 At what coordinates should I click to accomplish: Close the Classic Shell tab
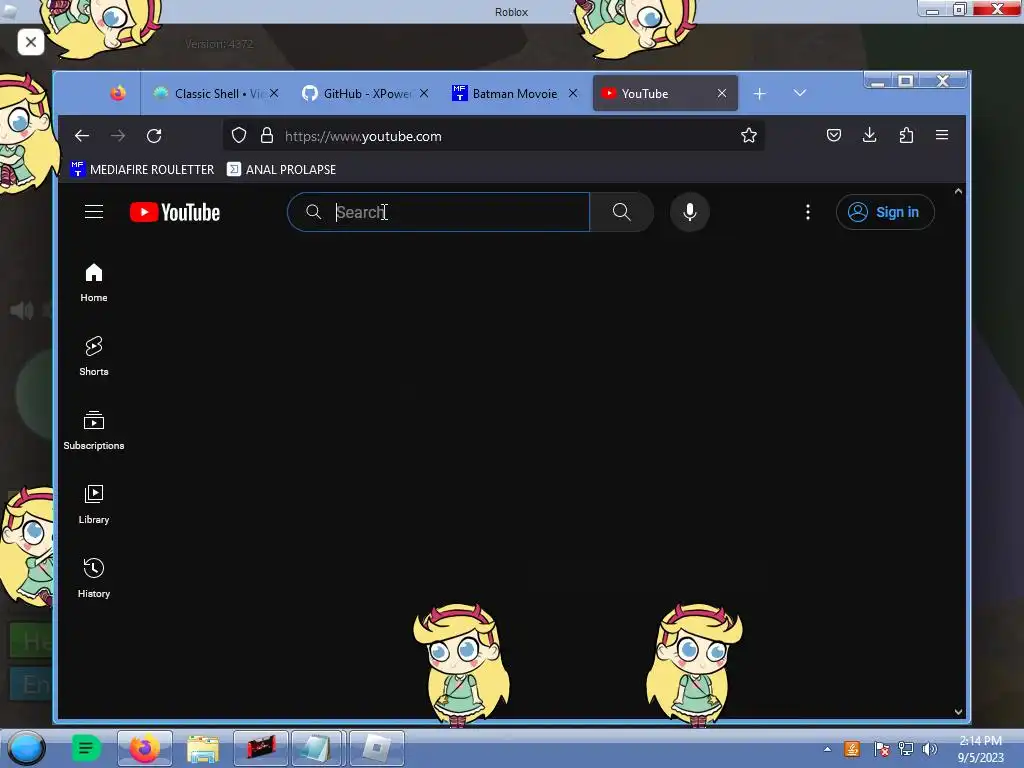coord(274,93)
